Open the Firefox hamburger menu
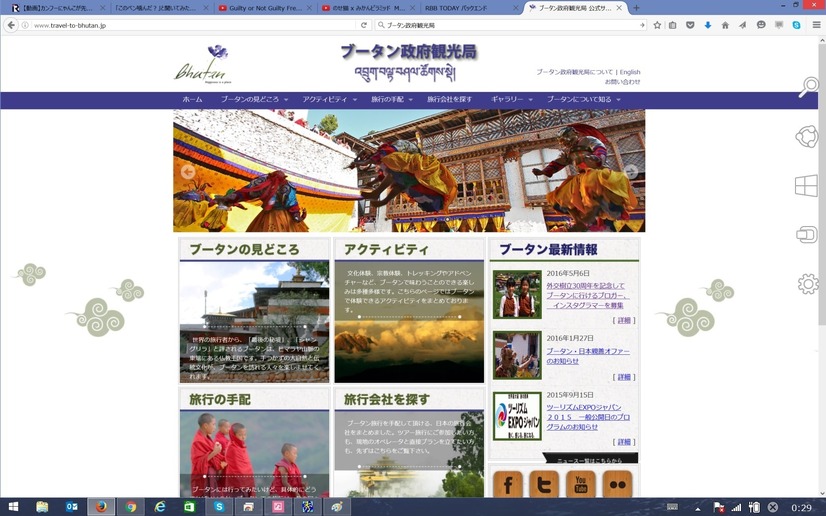Screen dimensions: 826x516 (816, 25)
